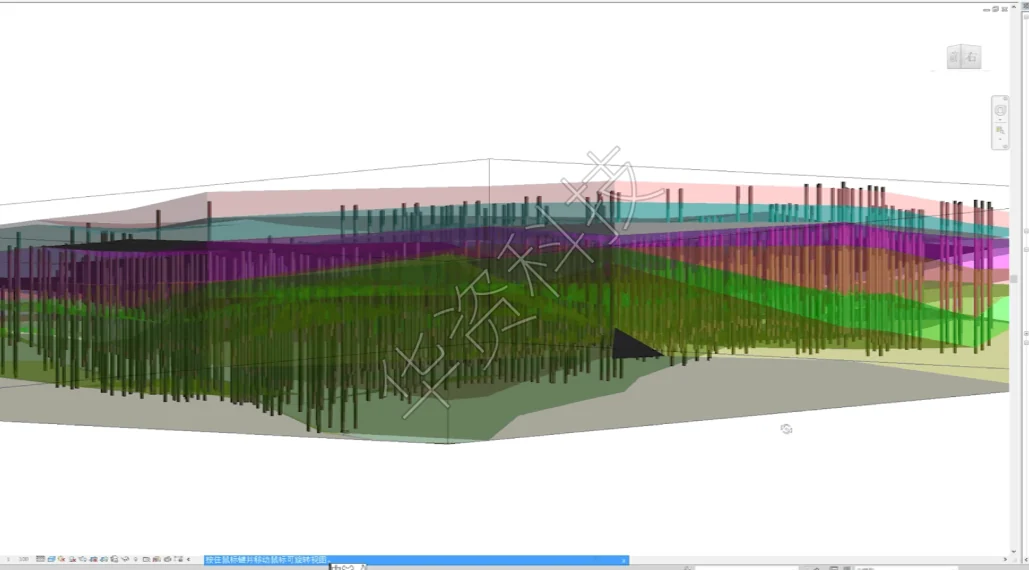Restore down the 3D view window
This screenshot has height=570, width=1029.
[996, 9]
